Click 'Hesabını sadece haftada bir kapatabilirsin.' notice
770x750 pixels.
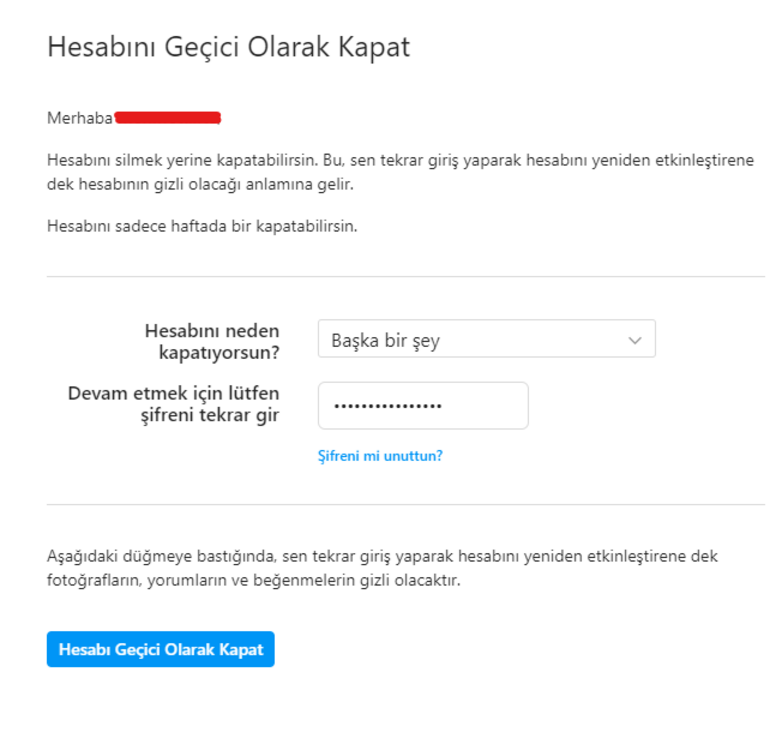pyautogui.click(x=201, y=226)
